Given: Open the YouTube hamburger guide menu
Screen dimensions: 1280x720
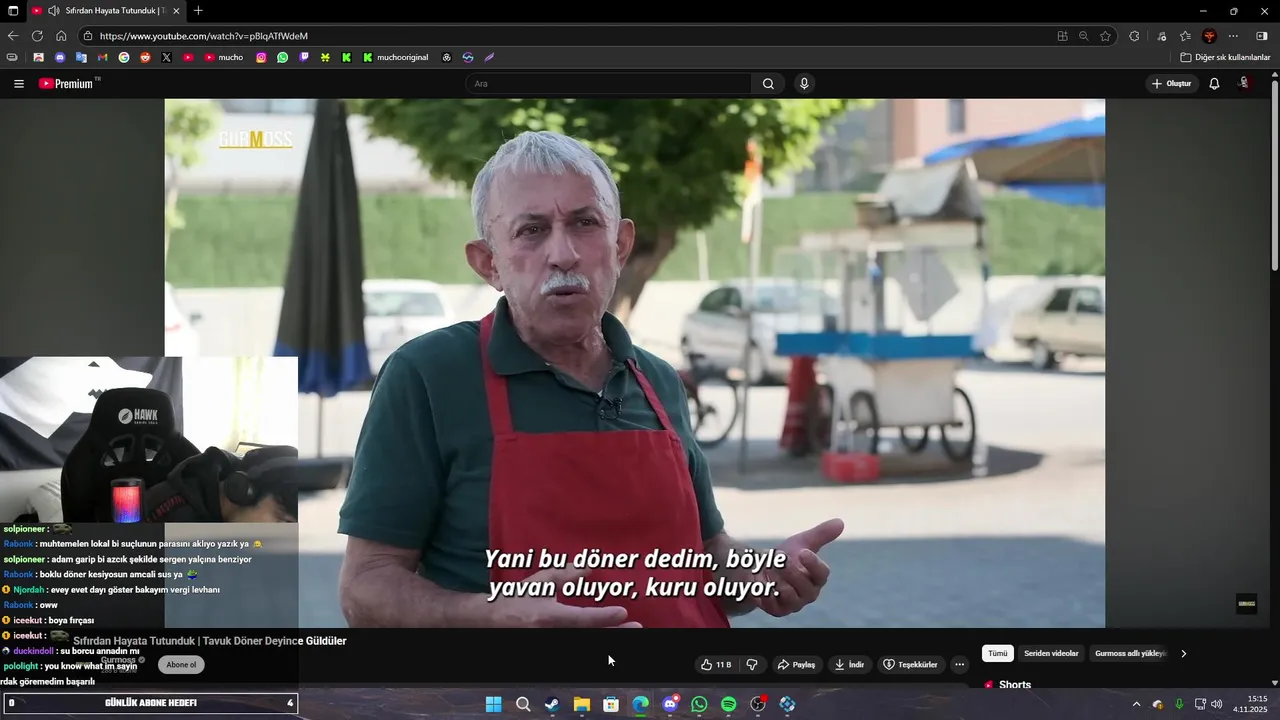Looking at the screenshot, I should point(19,84).
